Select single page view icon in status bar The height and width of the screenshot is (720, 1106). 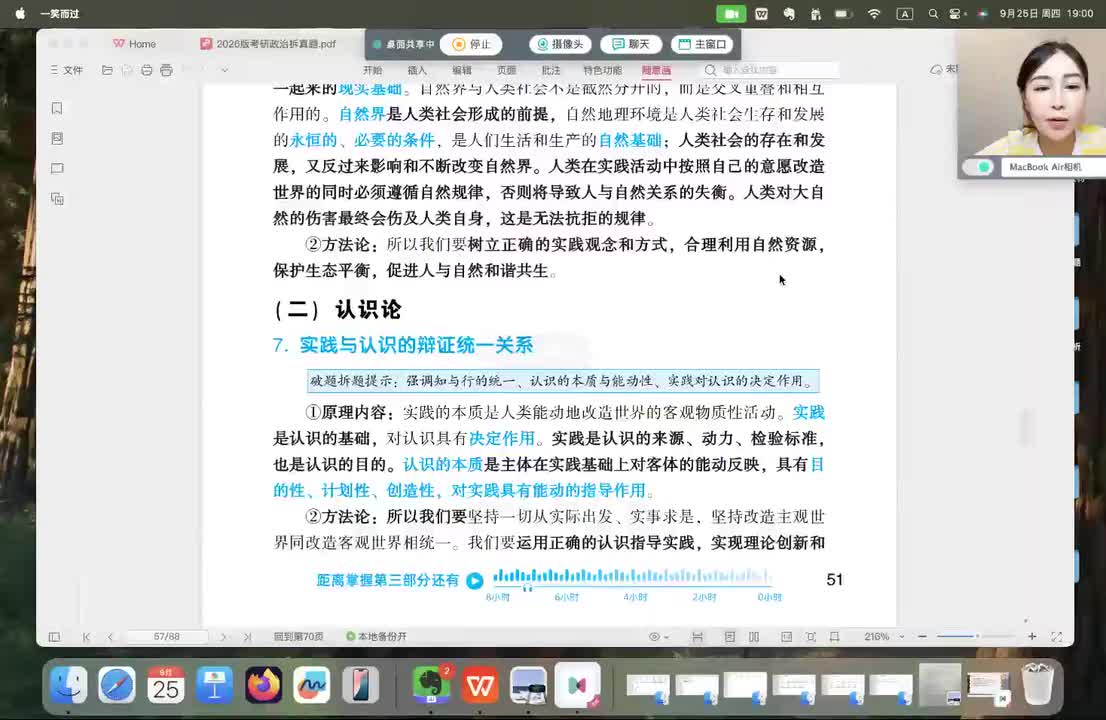point(730,637)
